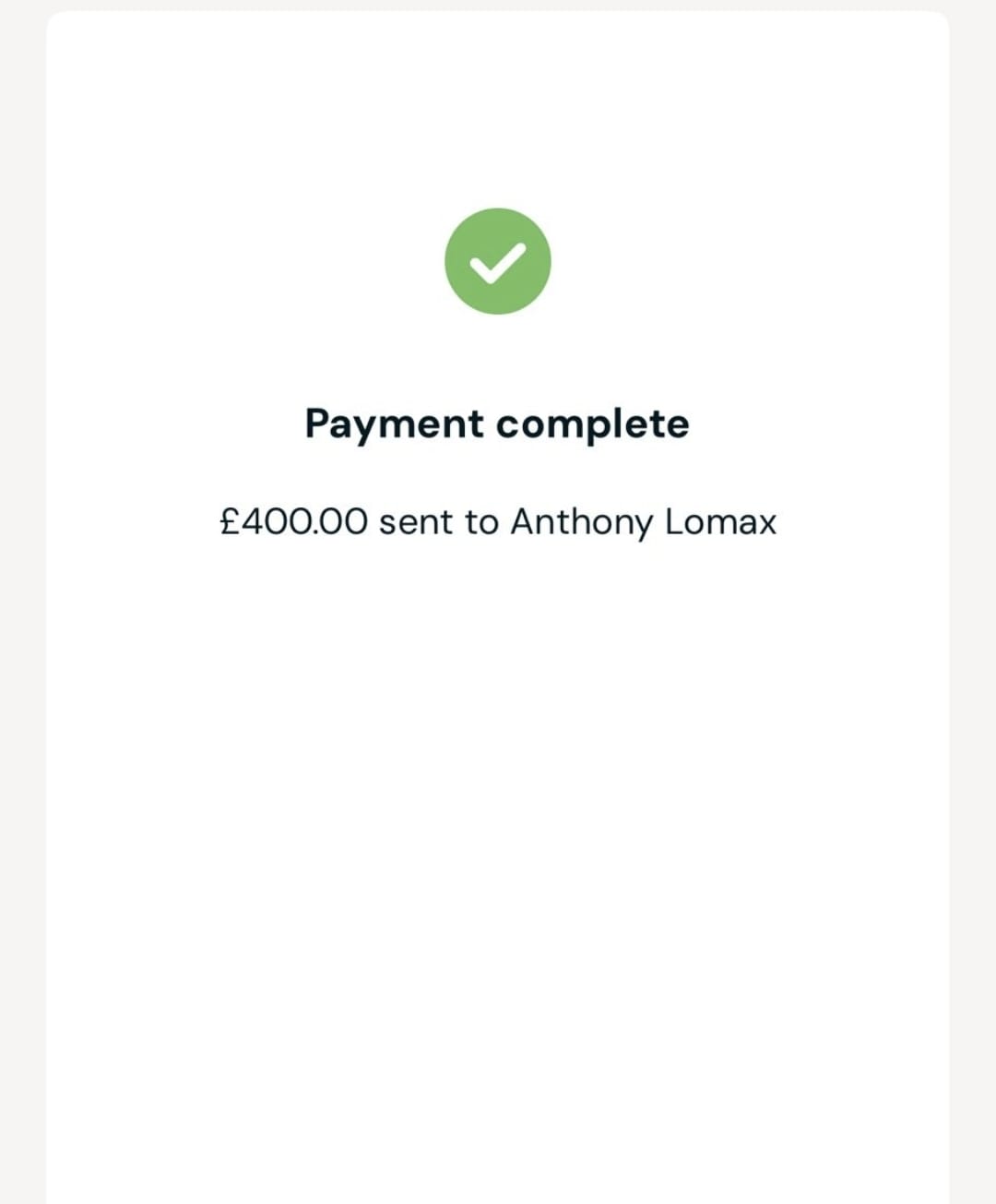Click the grey strip above the white card
Viewport: 996px width, 1204px height.
tap(497, 5)
